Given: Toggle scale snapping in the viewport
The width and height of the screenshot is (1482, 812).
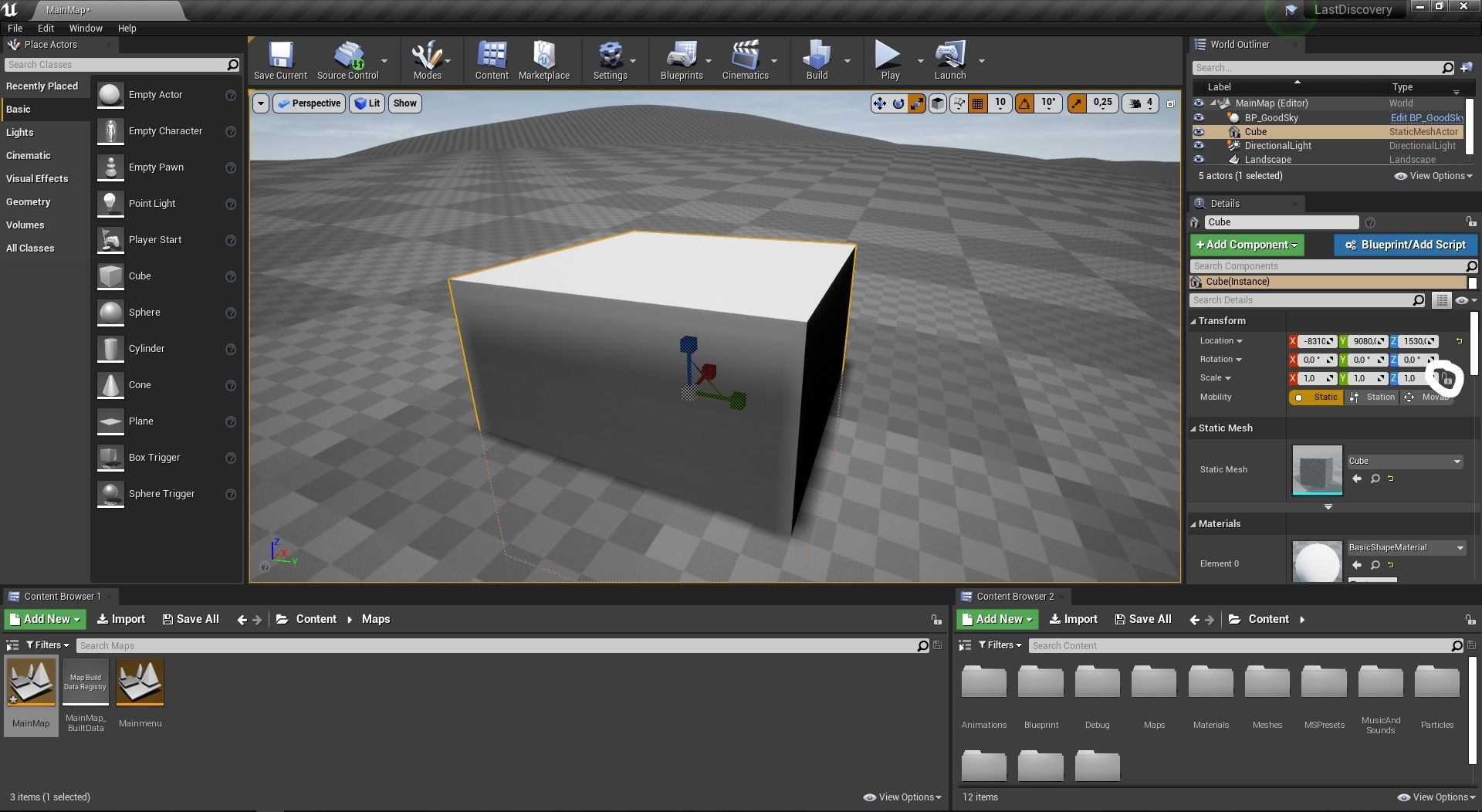Looking at the screenshot, I should pyautogui.click(x=1077, y=103).
